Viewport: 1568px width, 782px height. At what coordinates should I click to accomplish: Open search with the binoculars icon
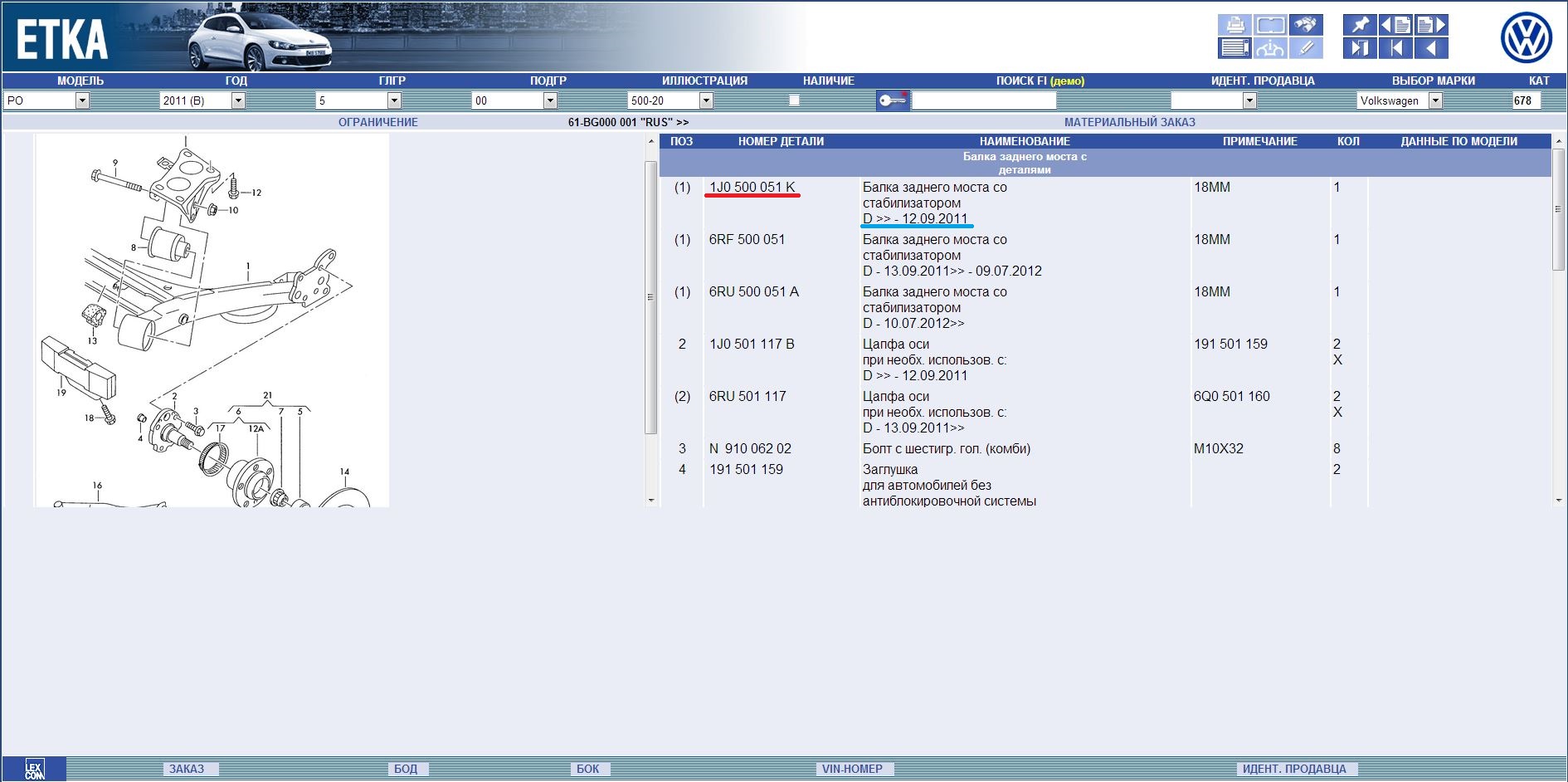tap(1306, 25)
